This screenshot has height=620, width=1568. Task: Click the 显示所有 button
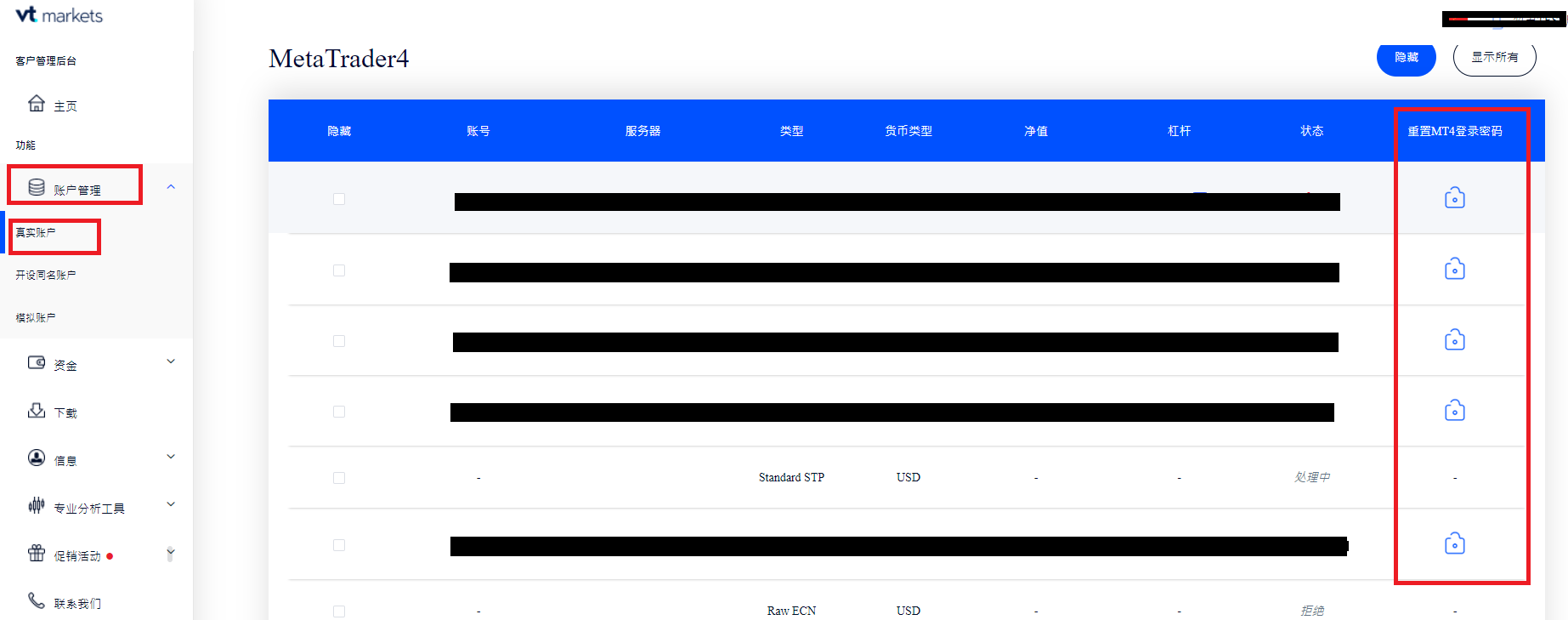pos(1495,58)
